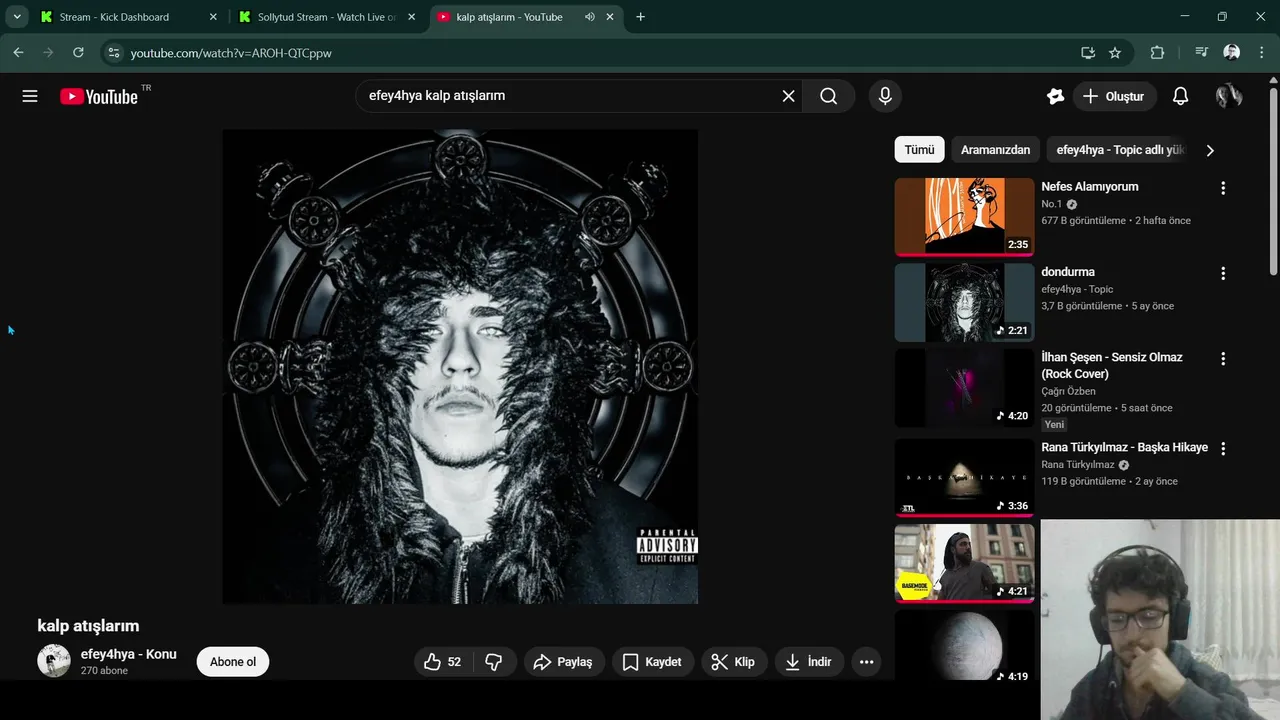Bookmark this page with star icon
The image size is (1280, 720).
(x=1115, y=52)
